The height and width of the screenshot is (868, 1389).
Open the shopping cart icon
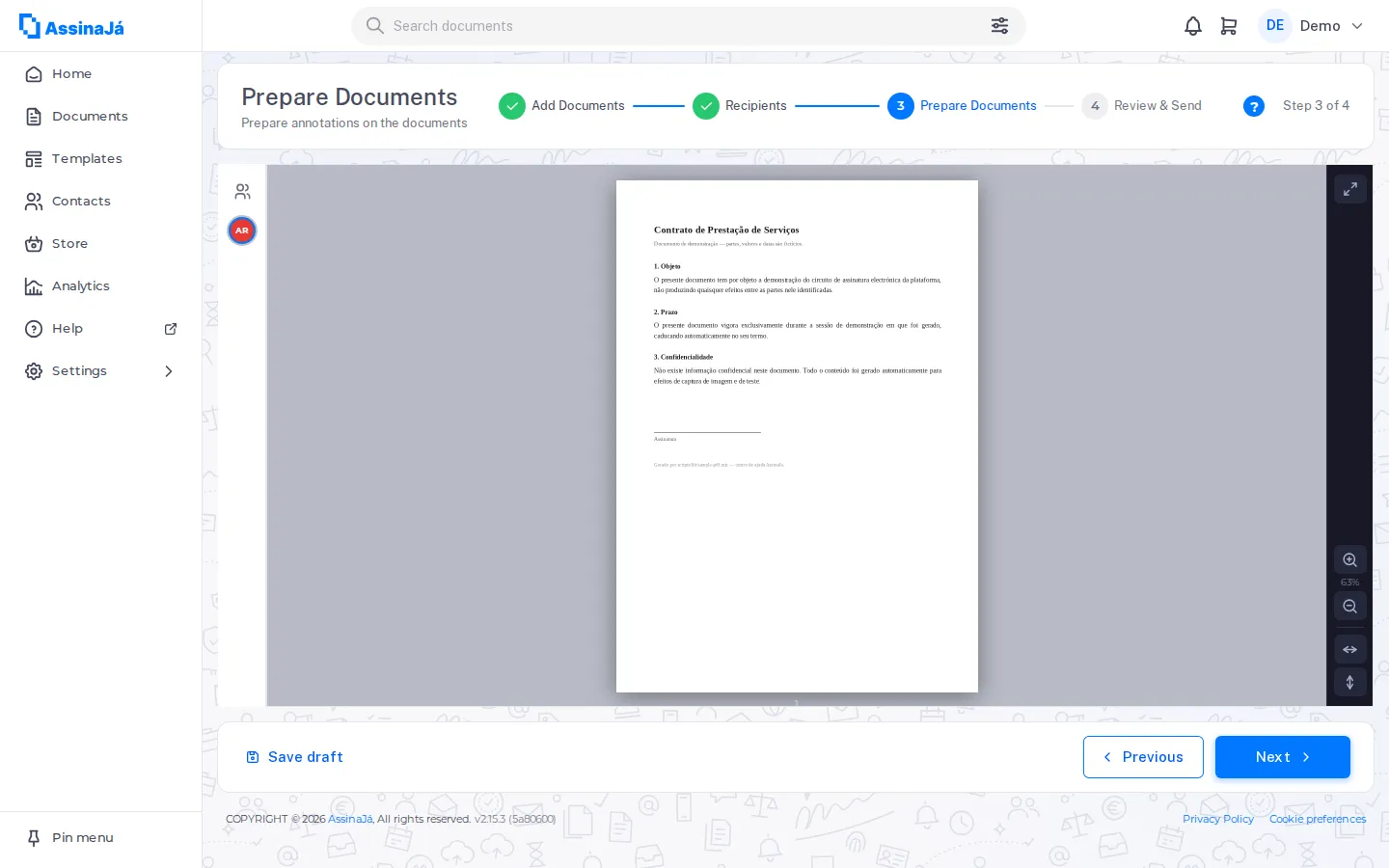[1228, 26]
